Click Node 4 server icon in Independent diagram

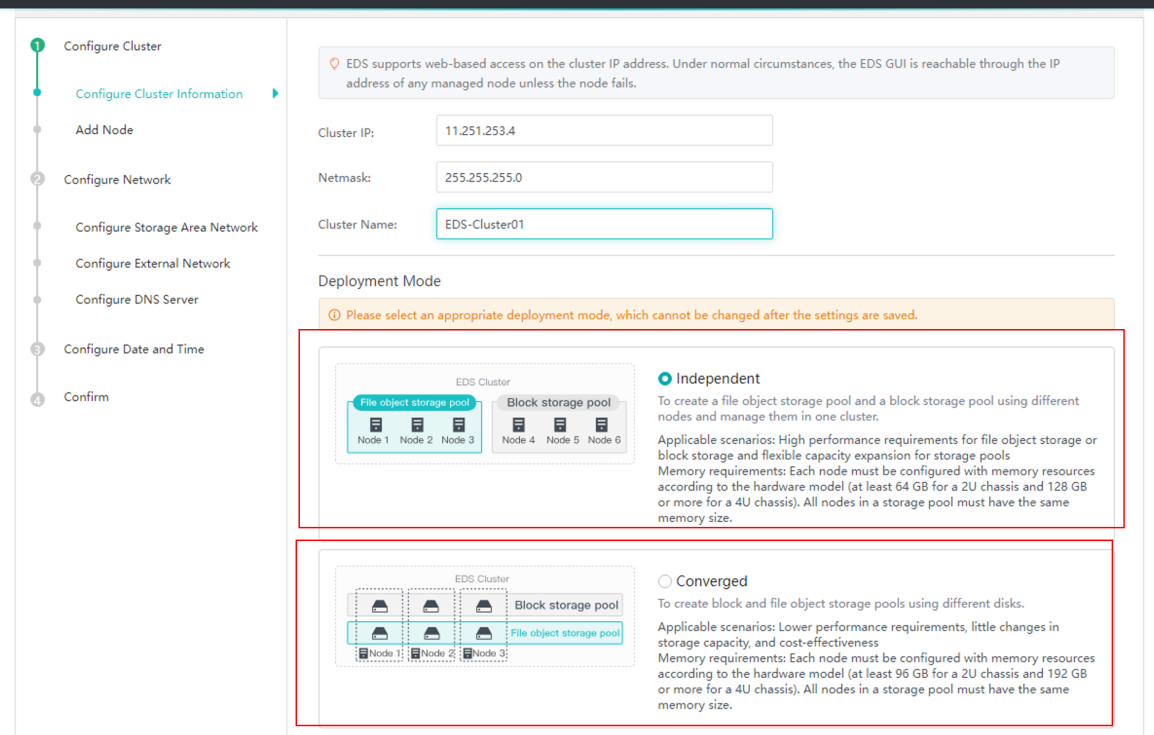(519, 425)
